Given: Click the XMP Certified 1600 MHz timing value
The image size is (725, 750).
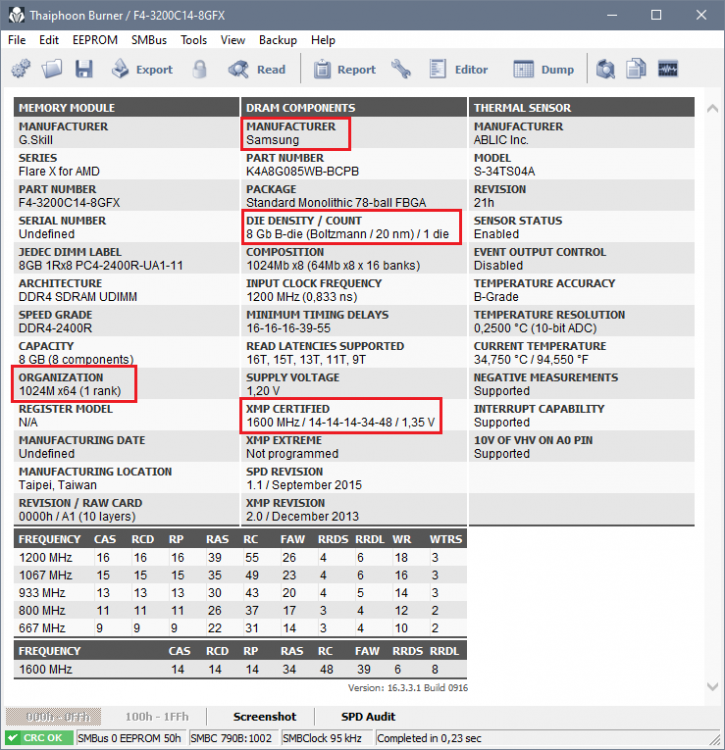Looking at the screenshot, I should click(341, 422).
